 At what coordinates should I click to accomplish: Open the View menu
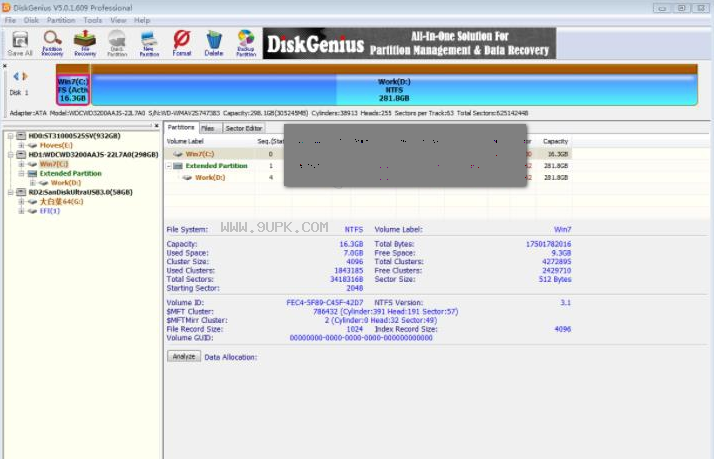(x=118, y=20)
